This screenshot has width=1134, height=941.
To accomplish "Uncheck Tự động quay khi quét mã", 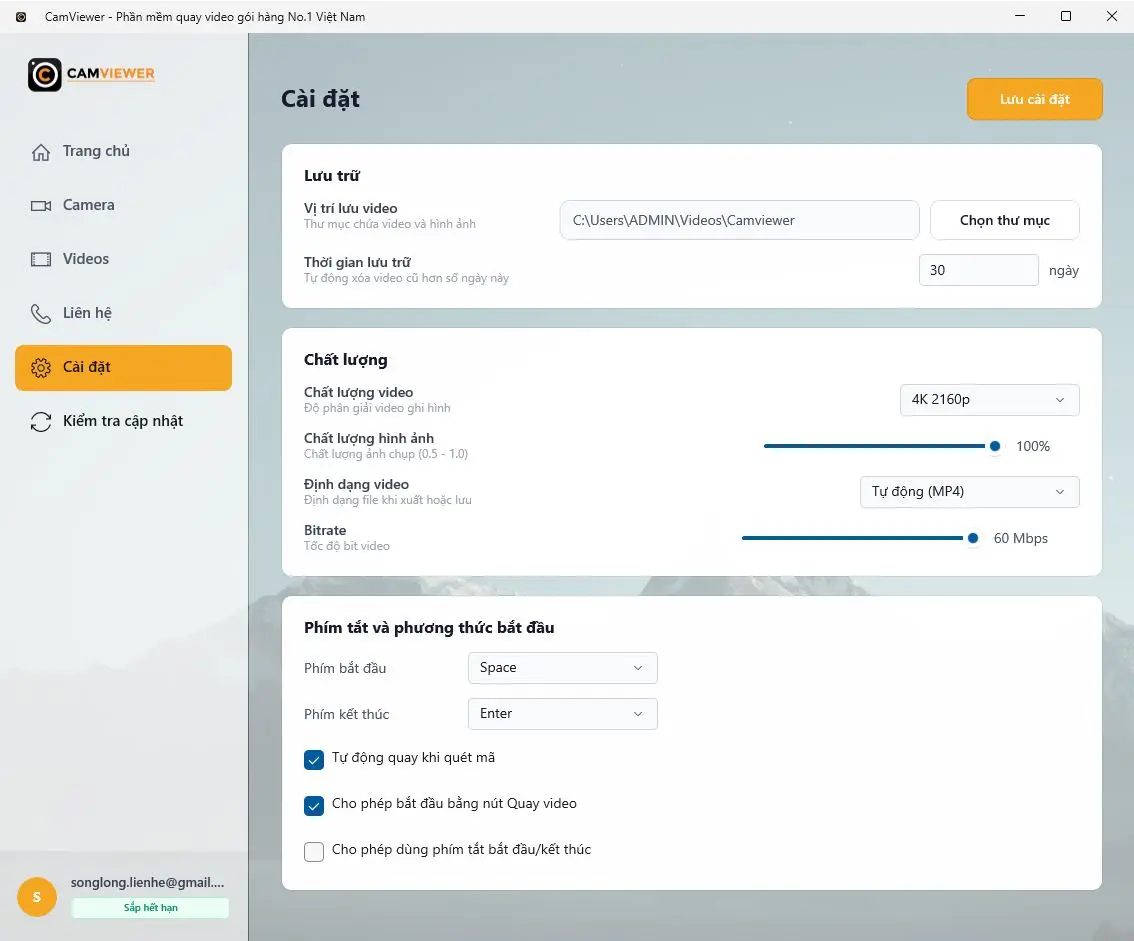I will point(314,759).
